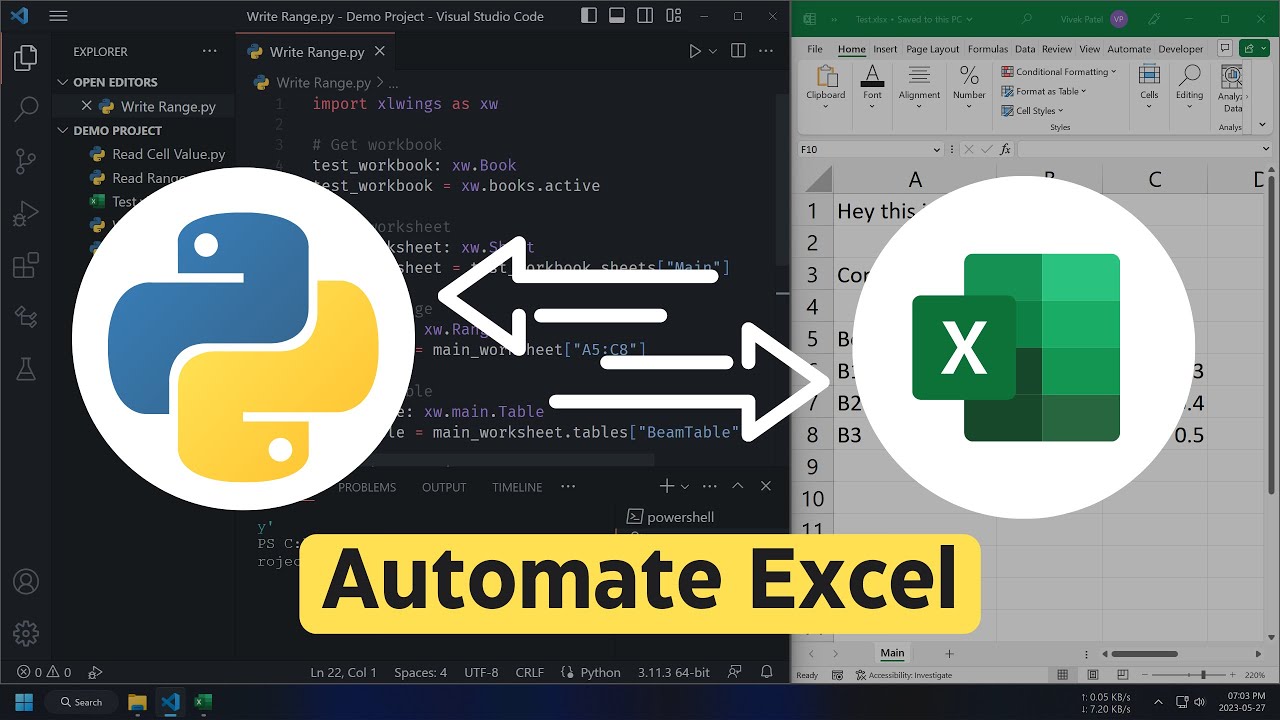The width and height of the screenshot is (1280, 720).
Task: Open the Extensions view in VS Code
Action: pos(26,265)
